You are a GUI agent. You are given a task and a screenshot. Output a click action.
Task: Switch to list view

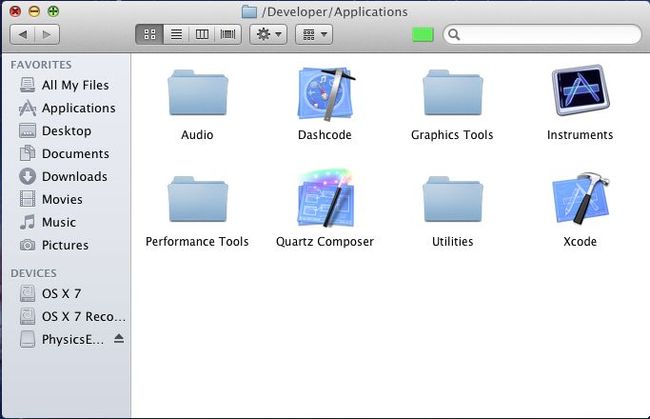pos(176,34)
